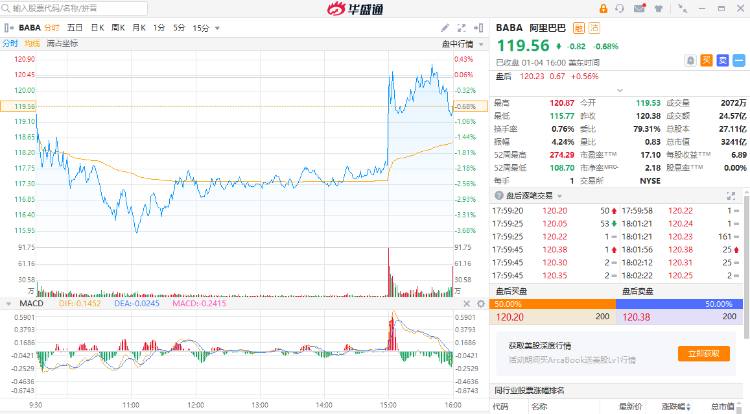Expand the after-hours quote chevron
Screen dimensions: 750x414
(620, 90)
